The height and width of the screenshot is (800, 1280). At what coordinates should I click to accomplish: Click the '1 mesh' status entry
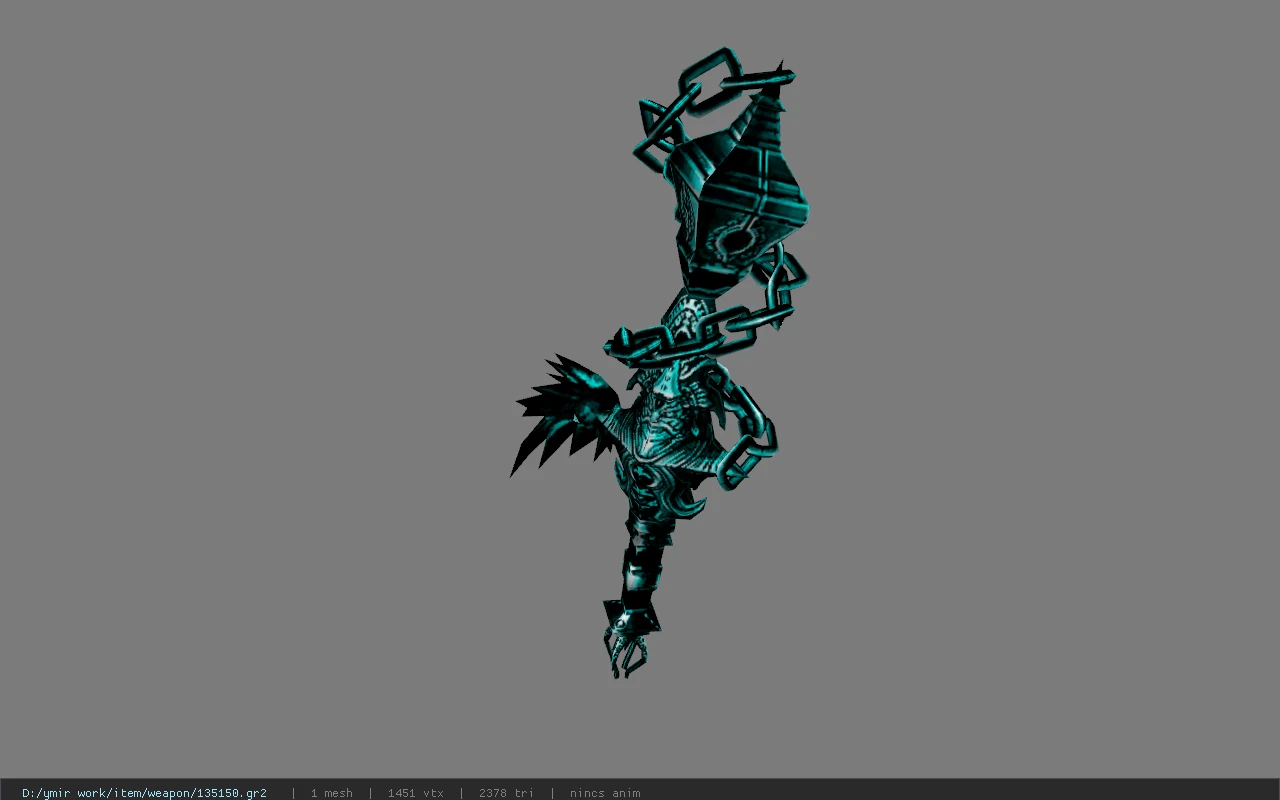(x=331, y=793)
